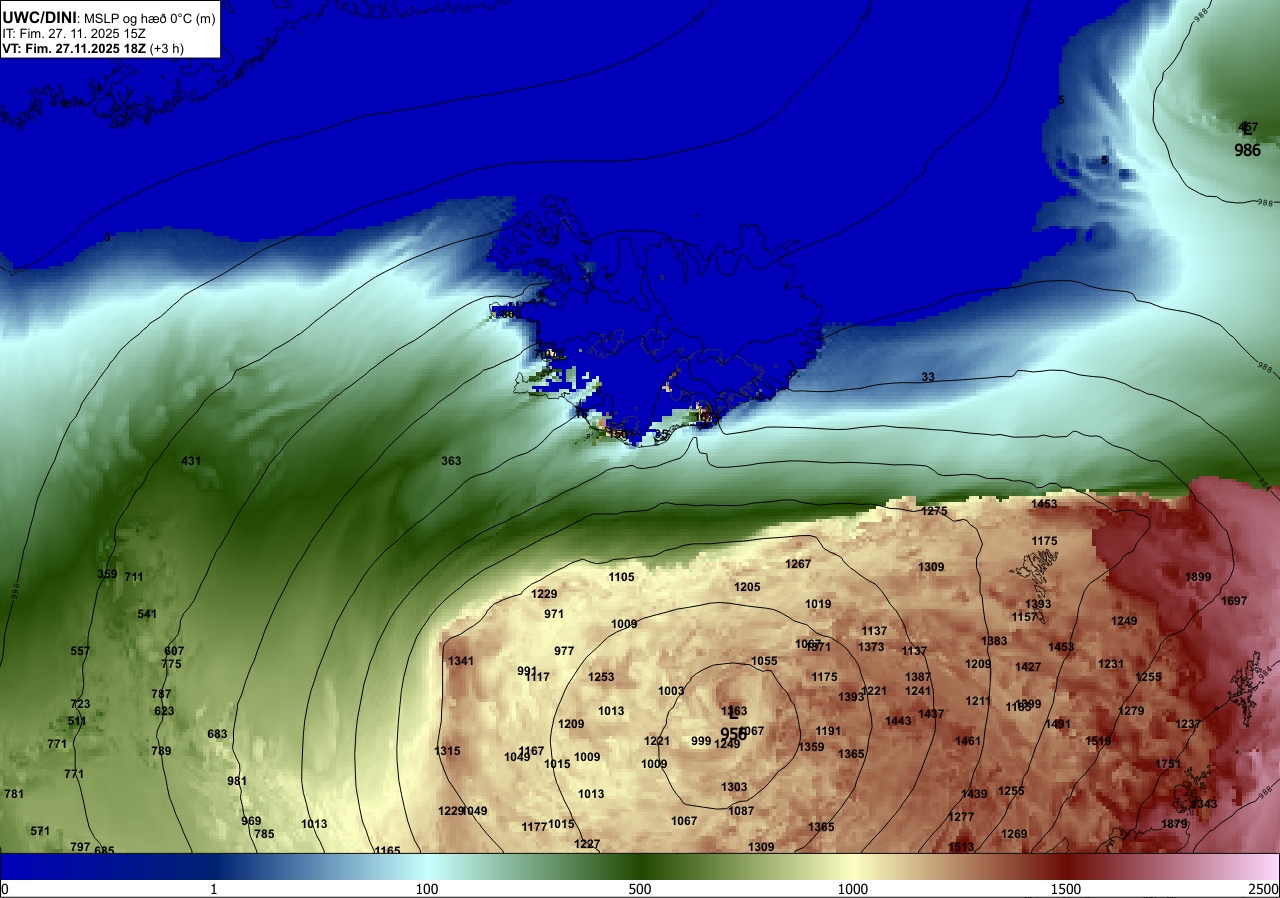Click the 1303 height value
The image size is (1280, 898).
coord(734,787)
